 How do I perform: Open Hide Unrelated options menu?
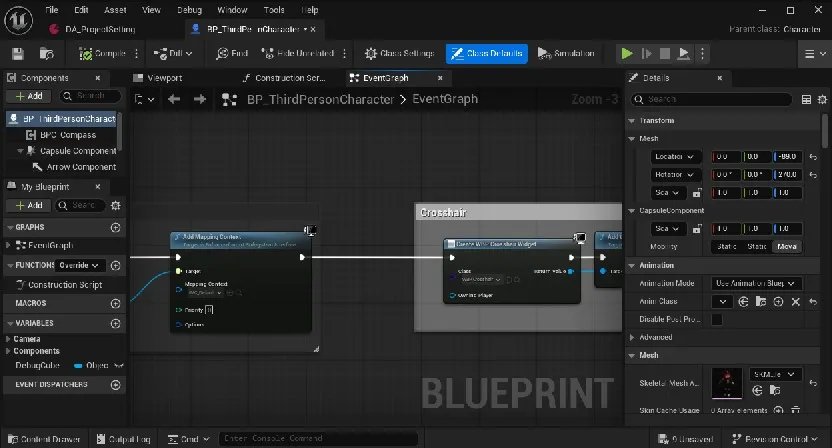pyautogui.click(x=344, y=54)
